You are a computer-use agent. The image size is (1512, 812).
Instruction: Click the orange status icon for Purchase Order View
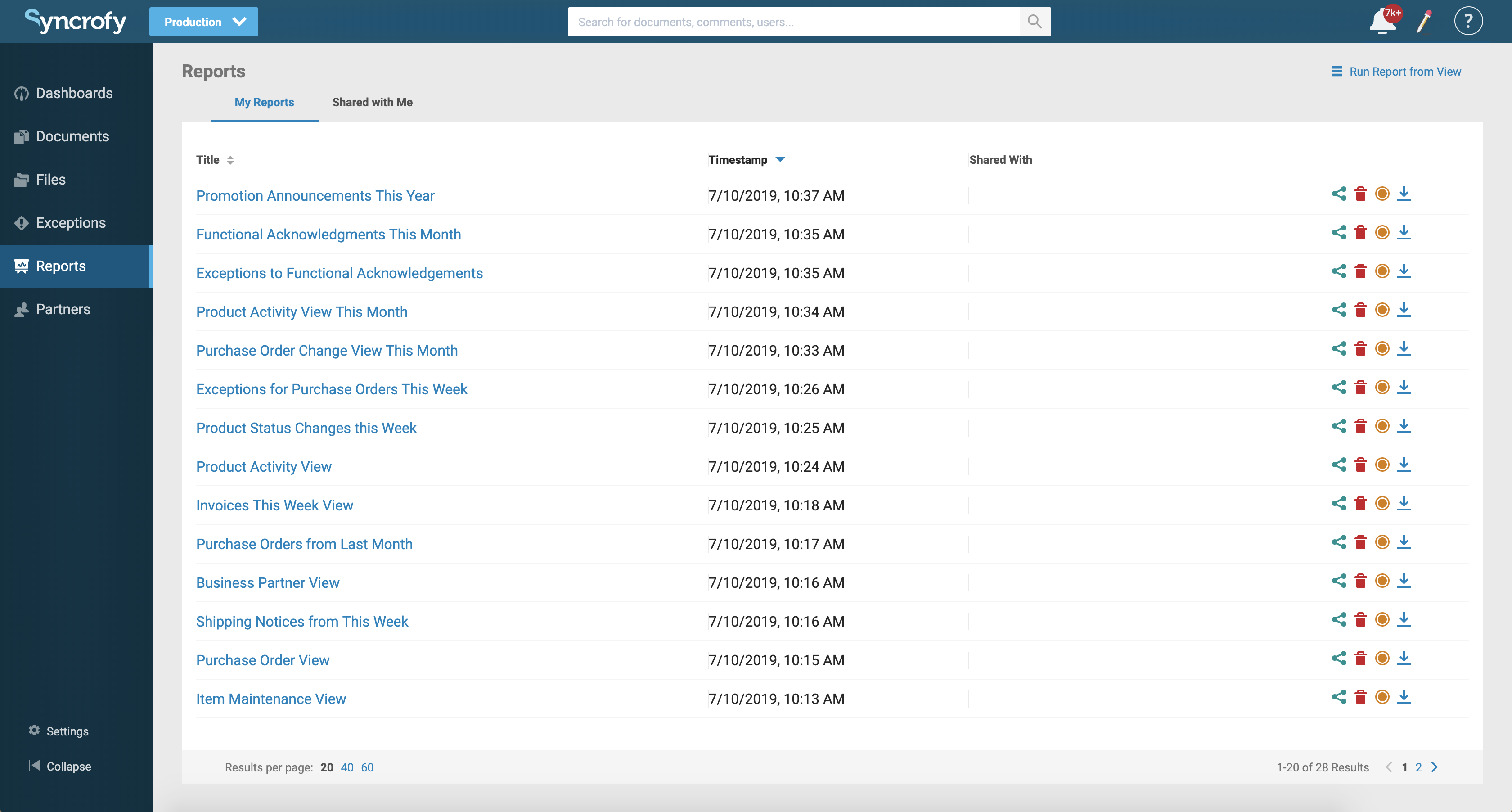point(1382,658)
